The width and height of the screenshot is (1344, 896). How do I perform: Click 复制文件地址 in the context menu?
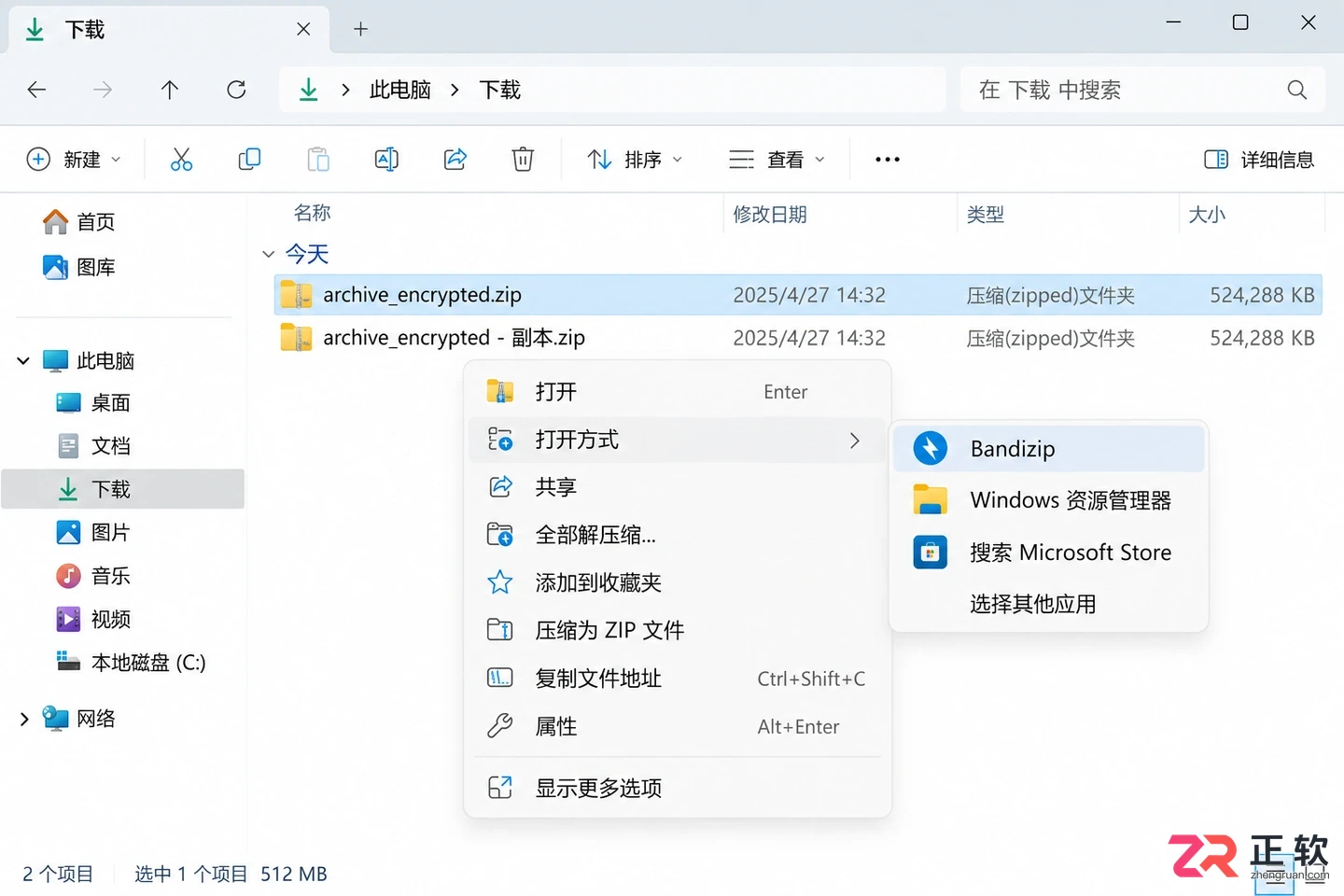pyautogui.click(x=678, y=679)
